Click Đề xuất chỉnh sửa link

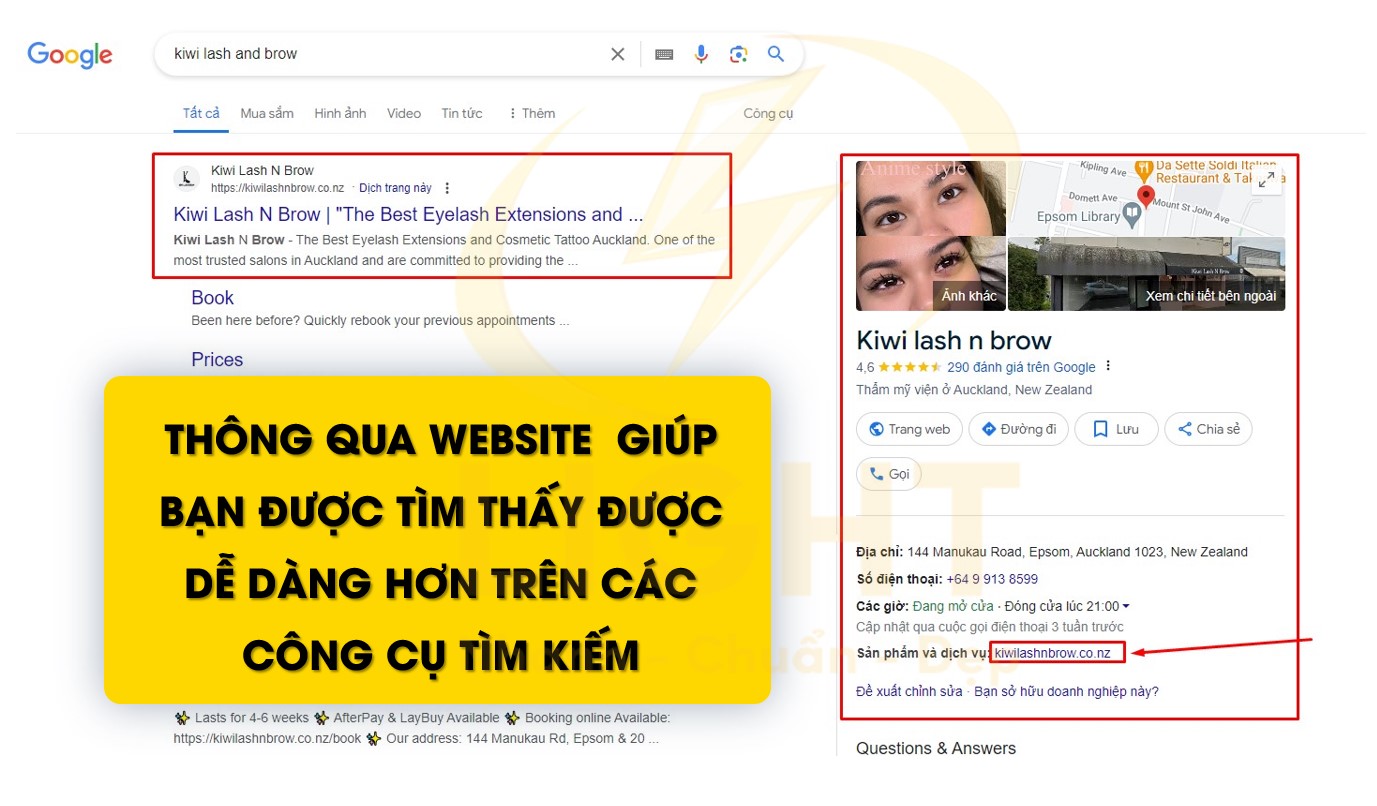point(909,691)
